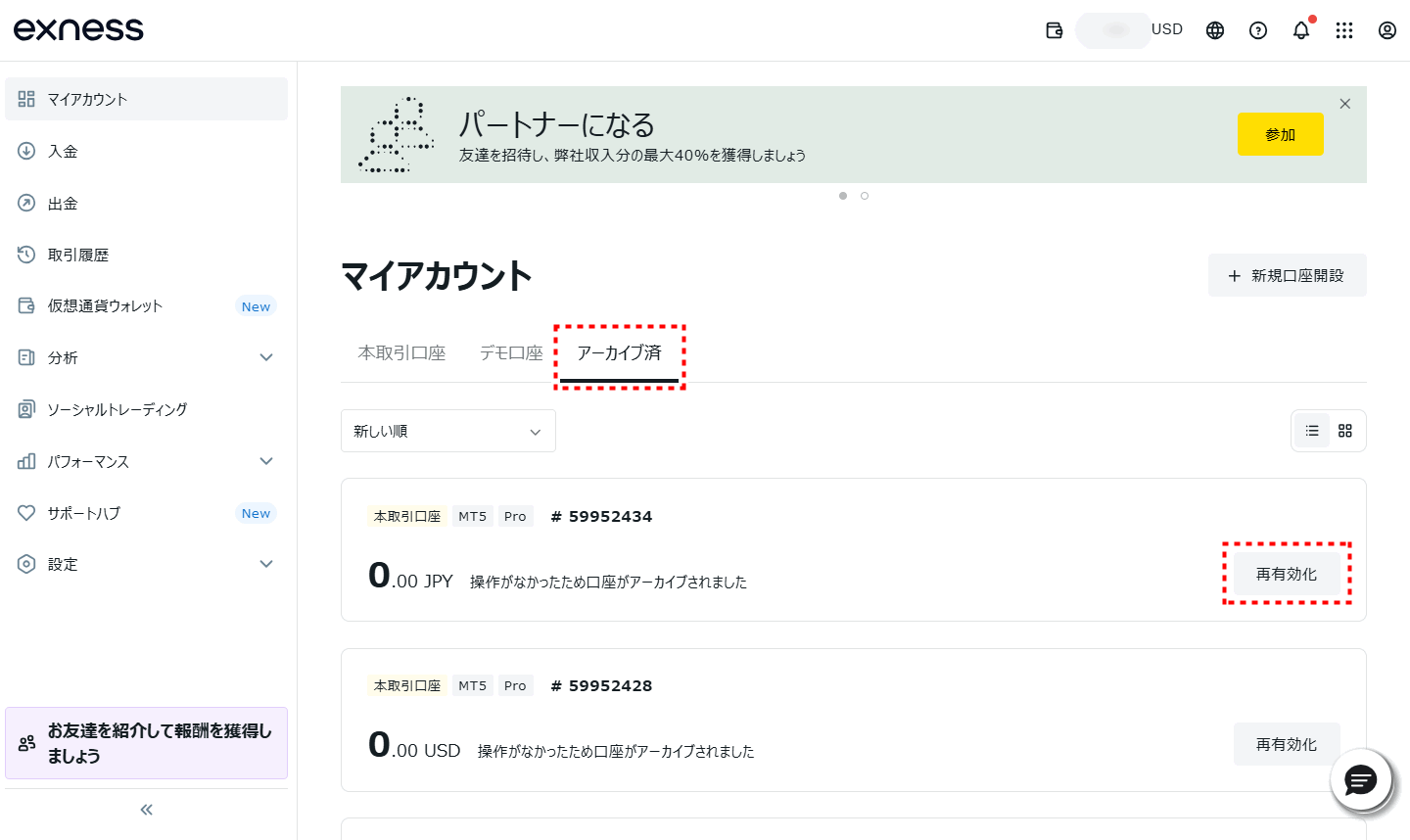
Task: Click the 出金 withdrawal icon
Action: (26, 203)
